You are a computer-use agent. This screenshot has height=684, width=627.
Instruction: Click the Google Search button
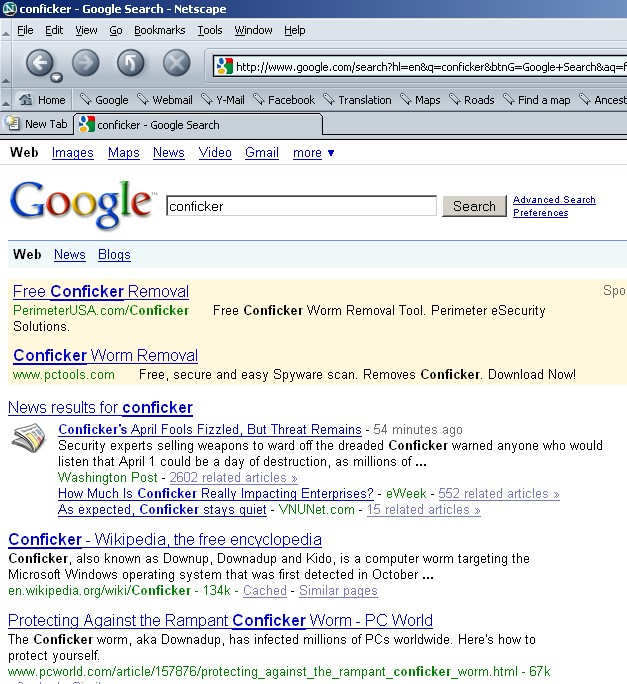tap(474, 206)
